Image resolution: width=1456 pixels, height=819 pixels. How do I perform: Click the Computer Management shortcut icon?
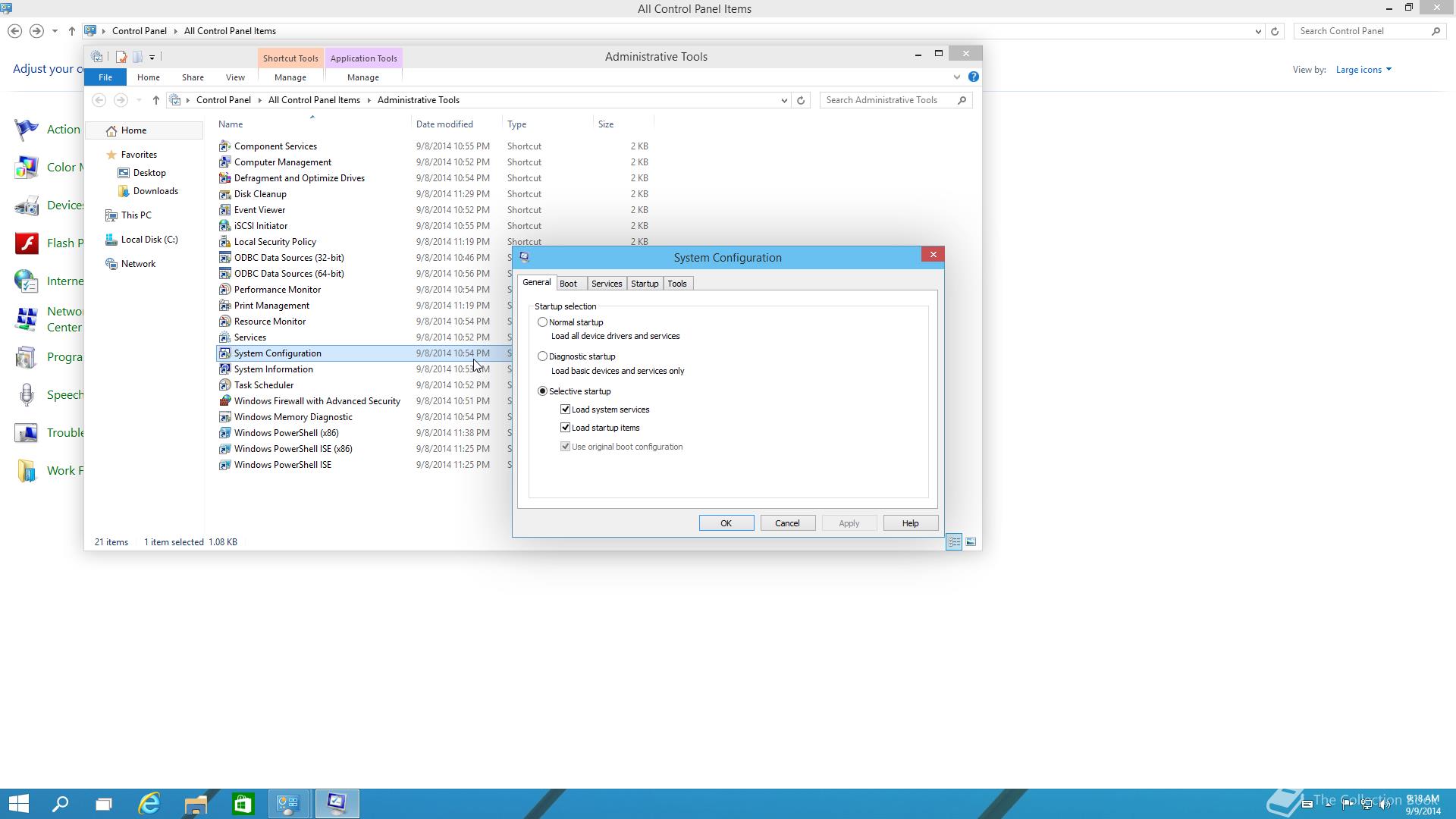224,162
